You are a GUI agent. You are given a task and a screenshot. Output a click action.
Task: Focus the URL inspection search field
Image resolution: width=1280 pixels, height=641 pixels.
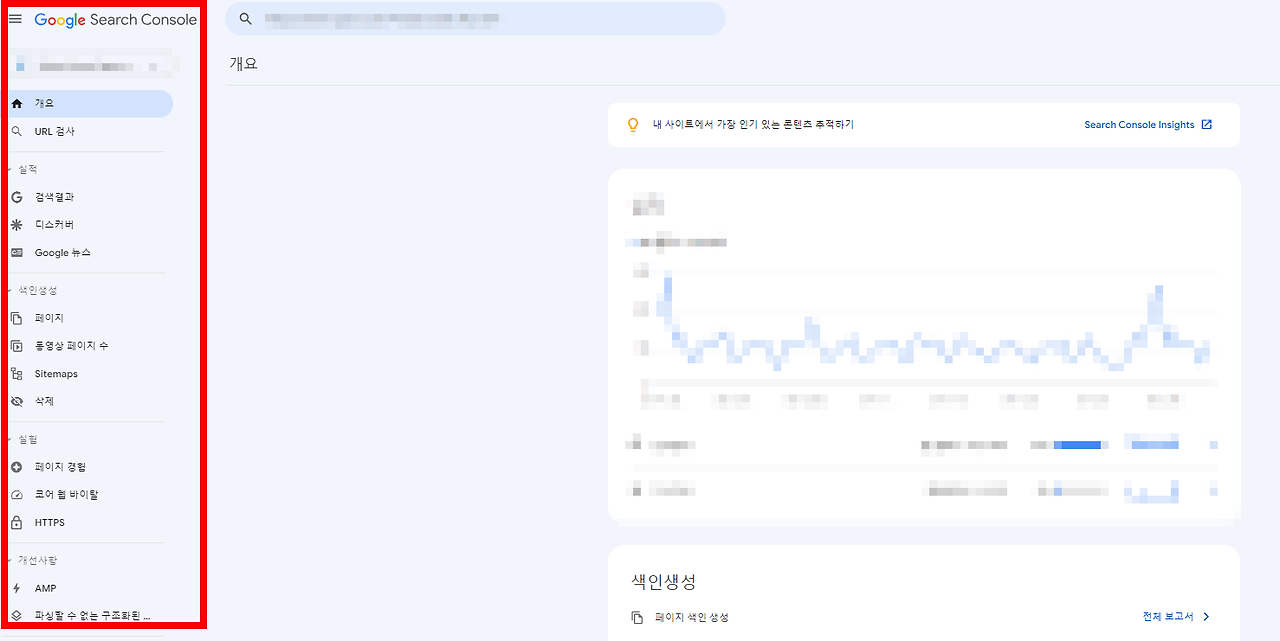475,19
